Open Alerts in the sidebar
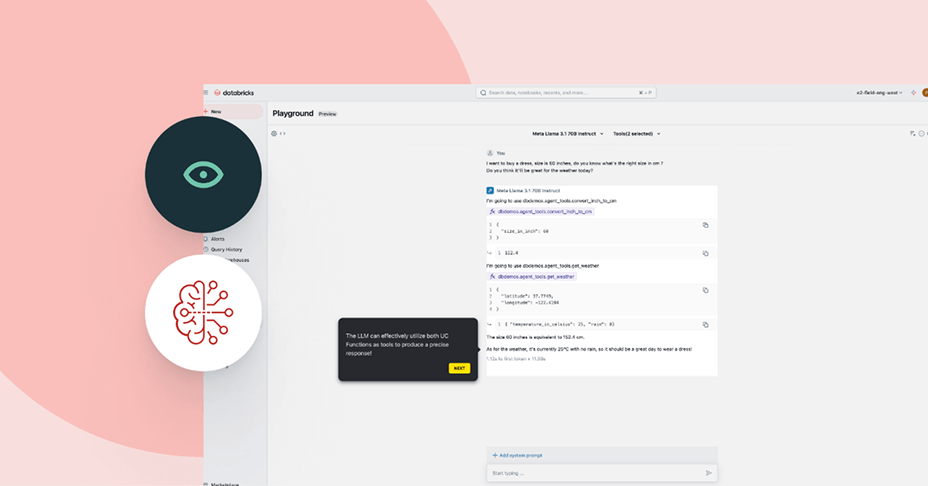928x486 pixels. [214, 239]
